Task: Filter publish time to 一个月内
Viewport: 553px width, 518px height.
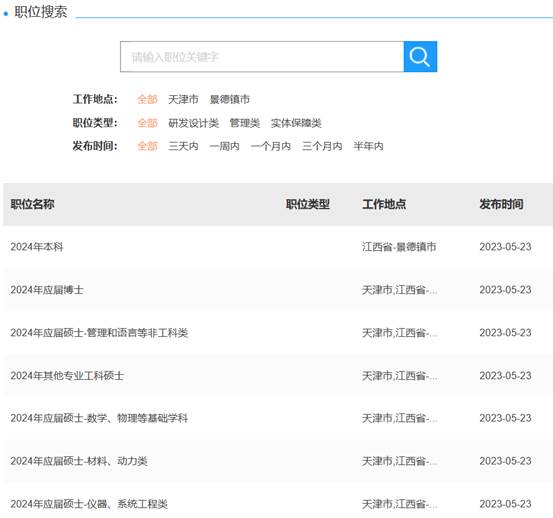Action: pos(271,146)
